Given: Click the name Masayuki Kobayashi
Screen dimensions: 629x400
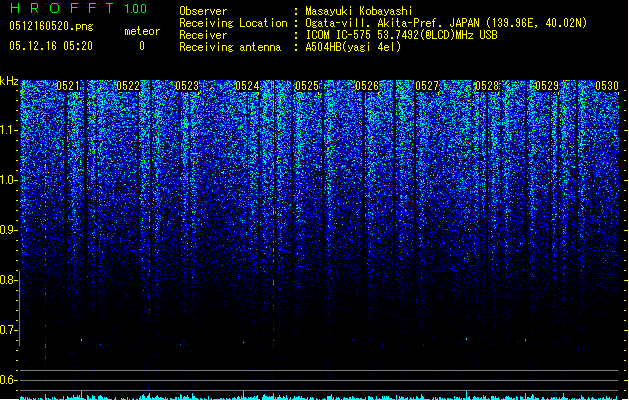Looking at the screenshot, I should click(x=359, y=11).
